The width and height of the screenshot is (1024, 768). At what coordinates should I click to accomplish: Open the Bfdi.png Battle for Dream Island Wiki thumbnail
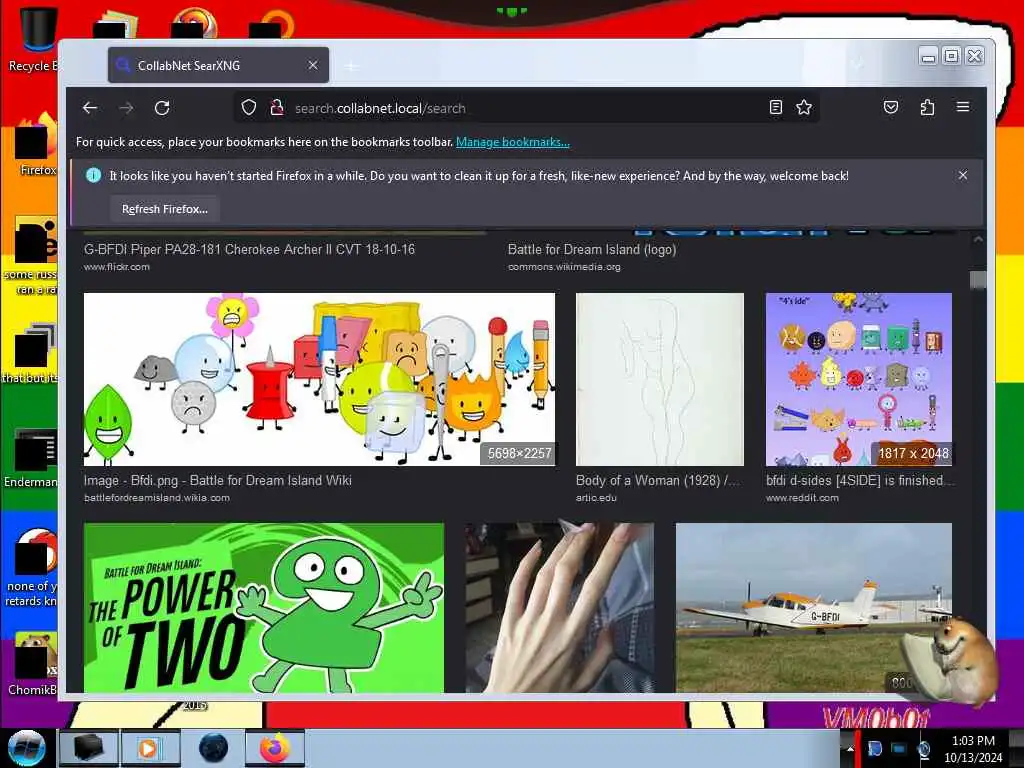(319, 379)
